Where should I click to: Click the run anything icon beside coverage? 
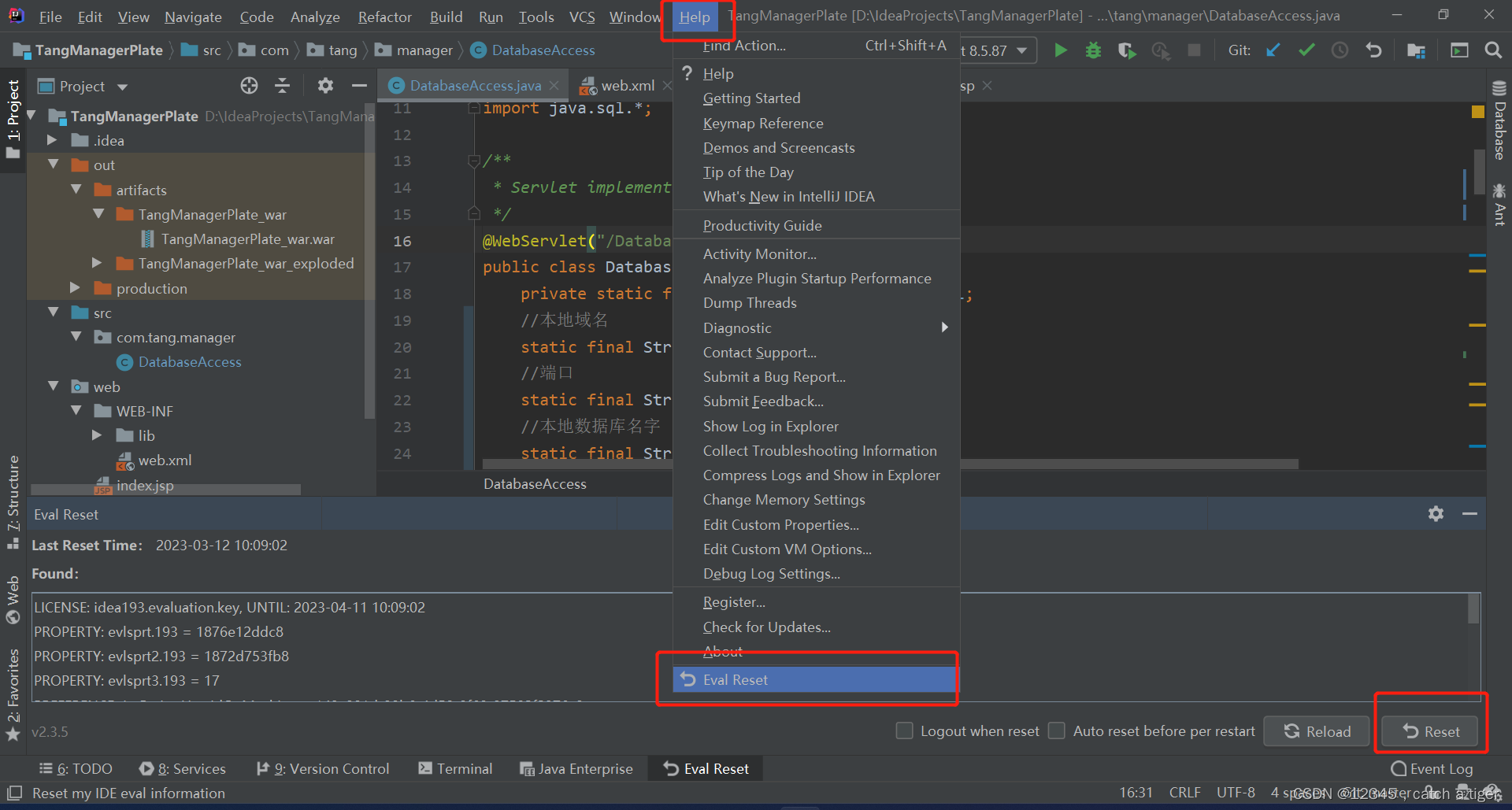pos(1160,50)
